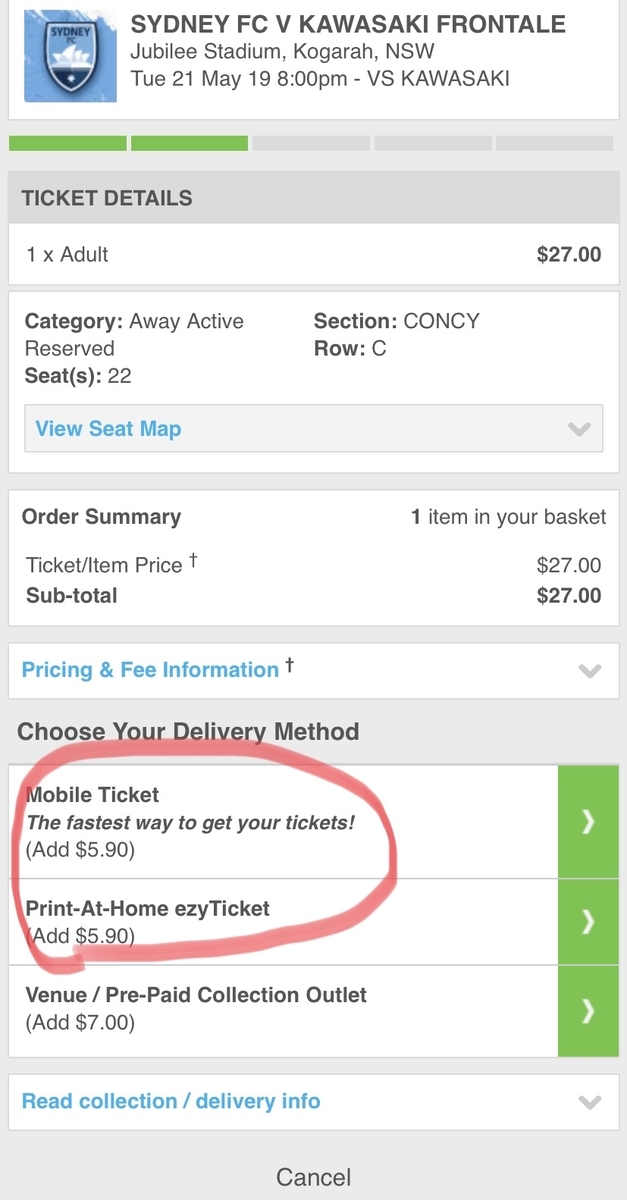This screenshot has width=627, height=1200.
Task: Expand Pricing & Fee Information chevron
Action: tap(590, 671)
